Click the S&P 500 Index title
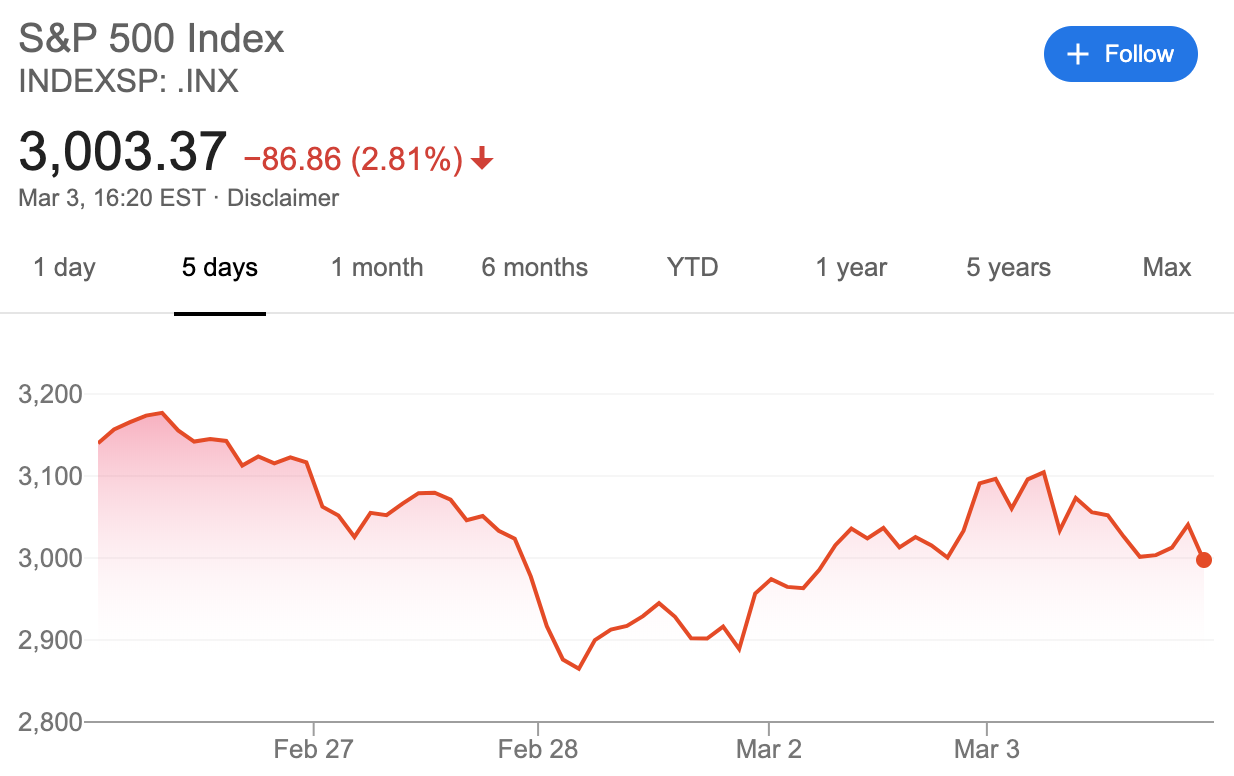 (152, 39)
